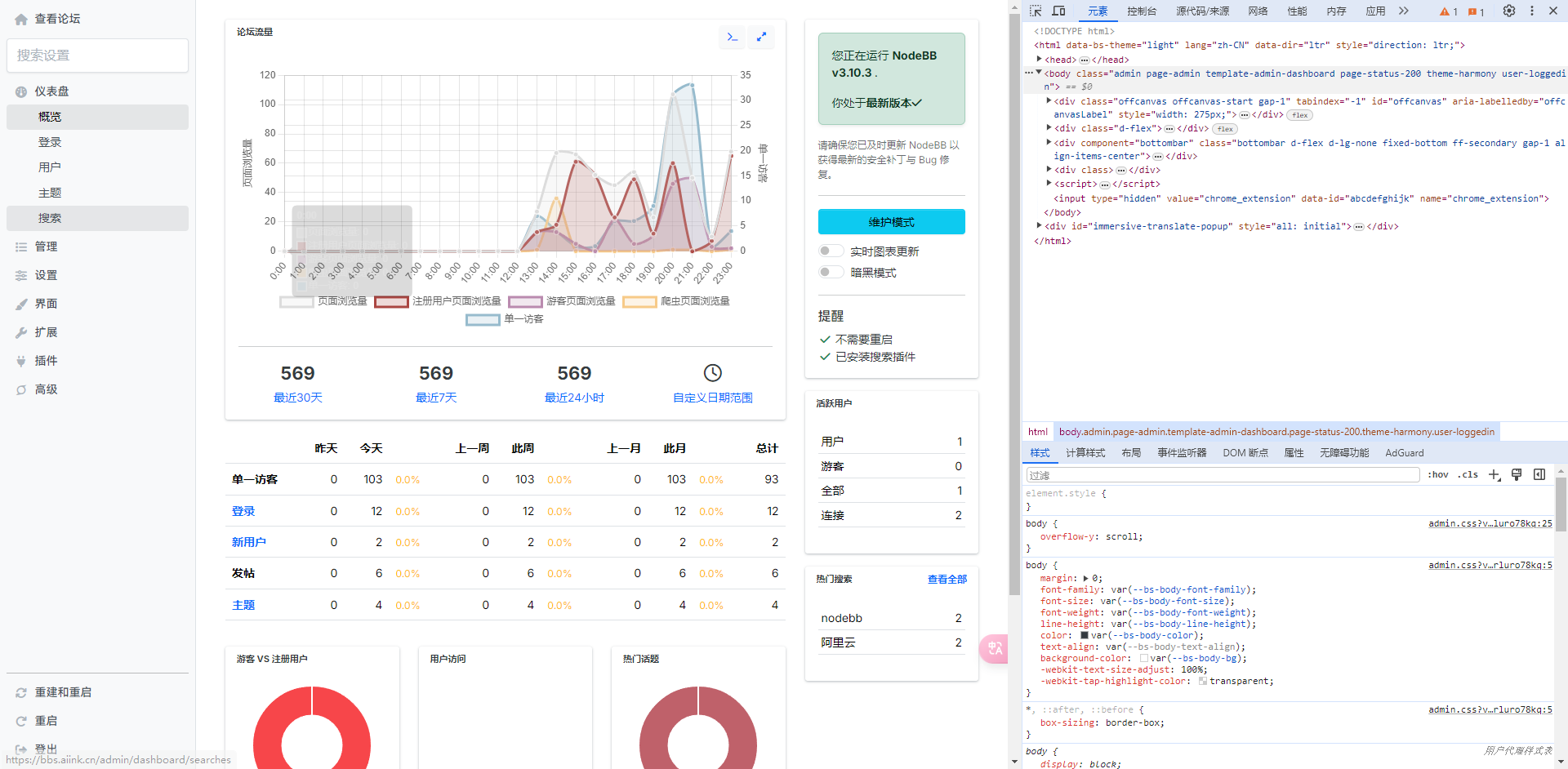Toggle 单一访客 legend series
Screen dimensions: 1568x769
click(505, 319)
